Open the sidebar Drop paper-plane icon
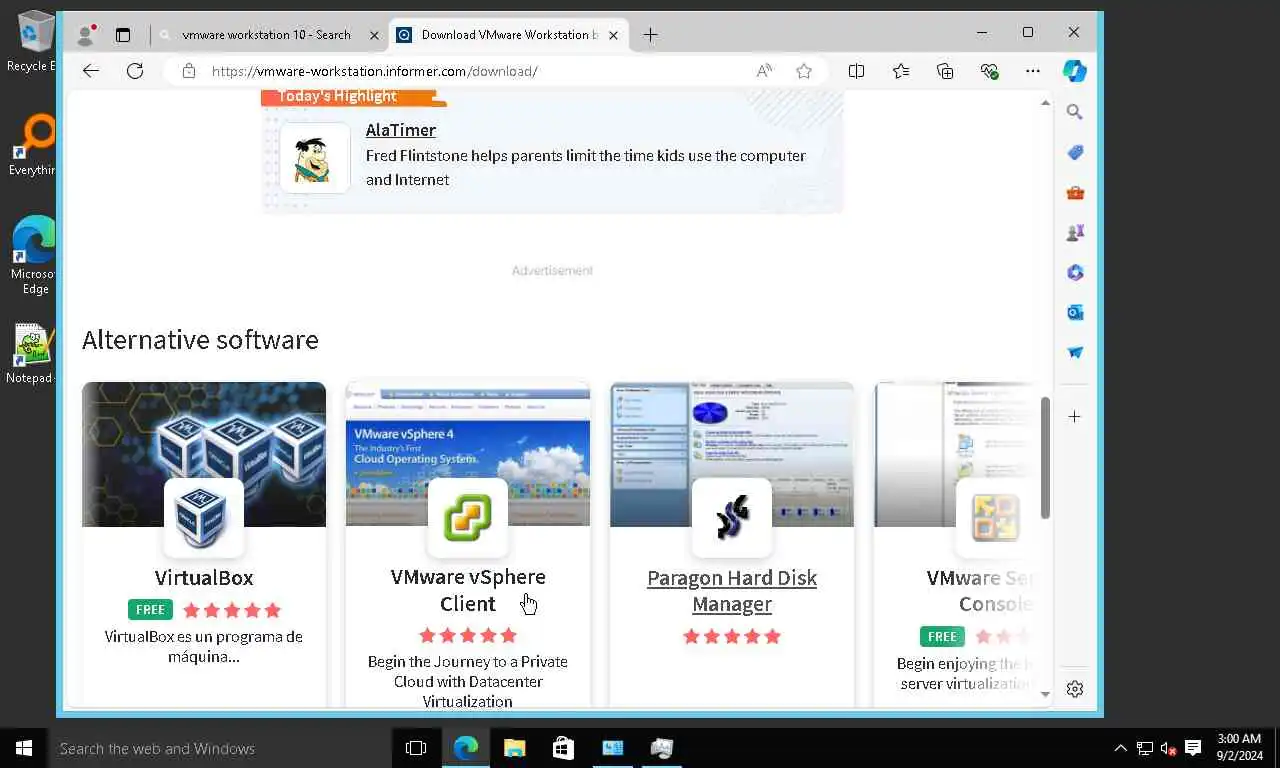The height and width of the screenshot is (768, 1280). point(1075,352)
